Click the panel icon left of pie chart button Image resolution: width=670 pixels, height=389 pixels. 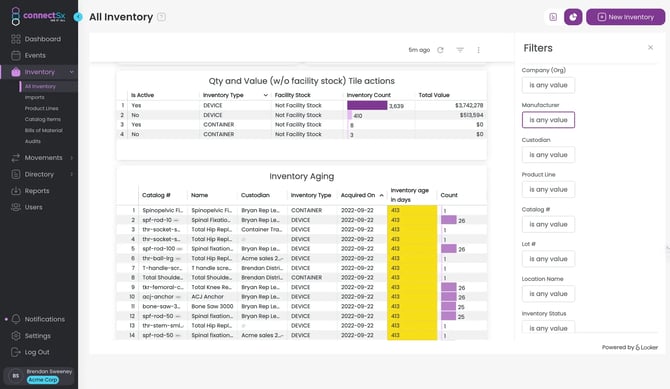point(553,17)
